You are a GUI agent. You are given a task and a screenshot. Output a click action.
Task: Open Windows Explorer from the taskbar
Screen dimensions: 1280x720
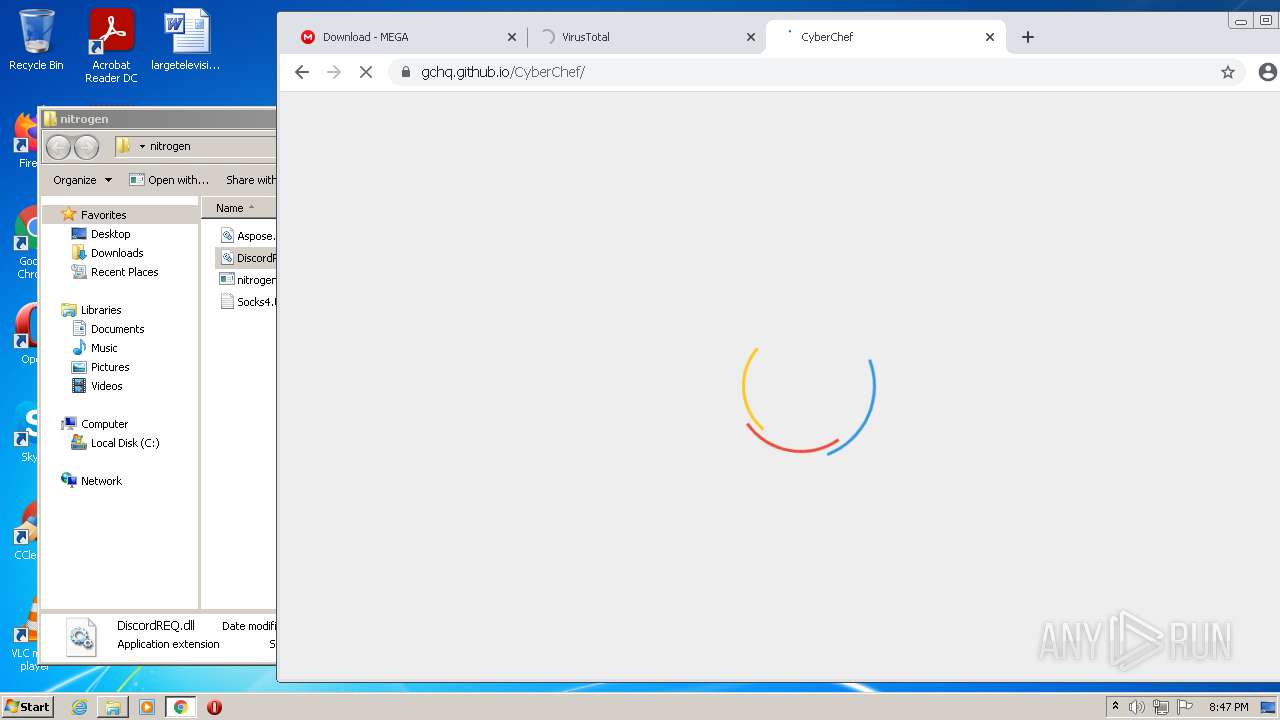pos(113,707)
